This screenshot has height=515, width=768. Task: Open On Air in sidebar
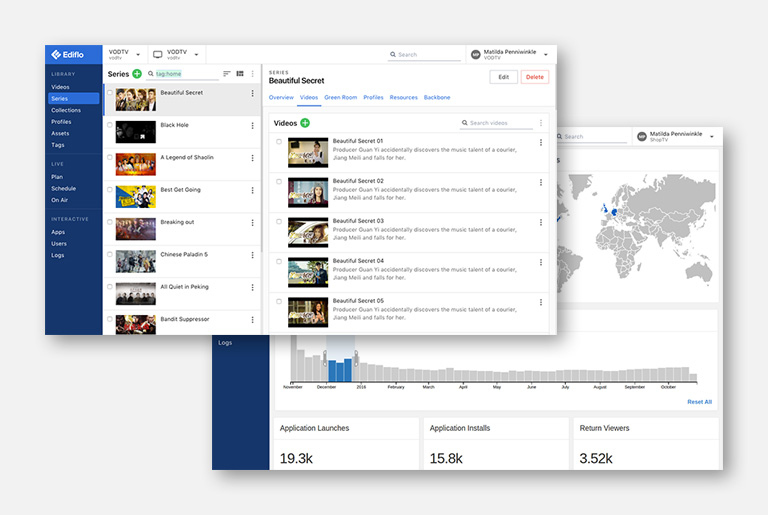click(x=60, y=200)
